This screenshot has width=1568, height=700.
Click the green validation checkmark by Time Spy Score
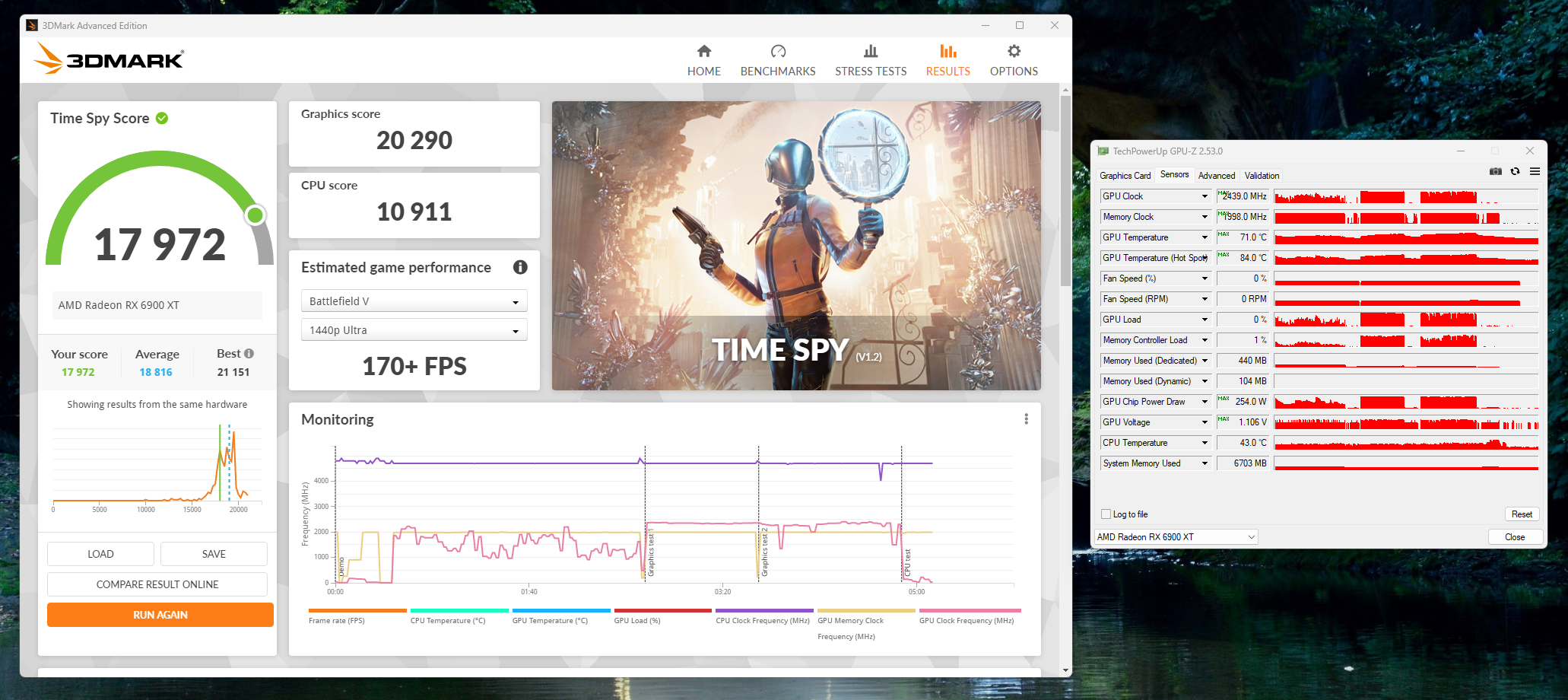162,118
